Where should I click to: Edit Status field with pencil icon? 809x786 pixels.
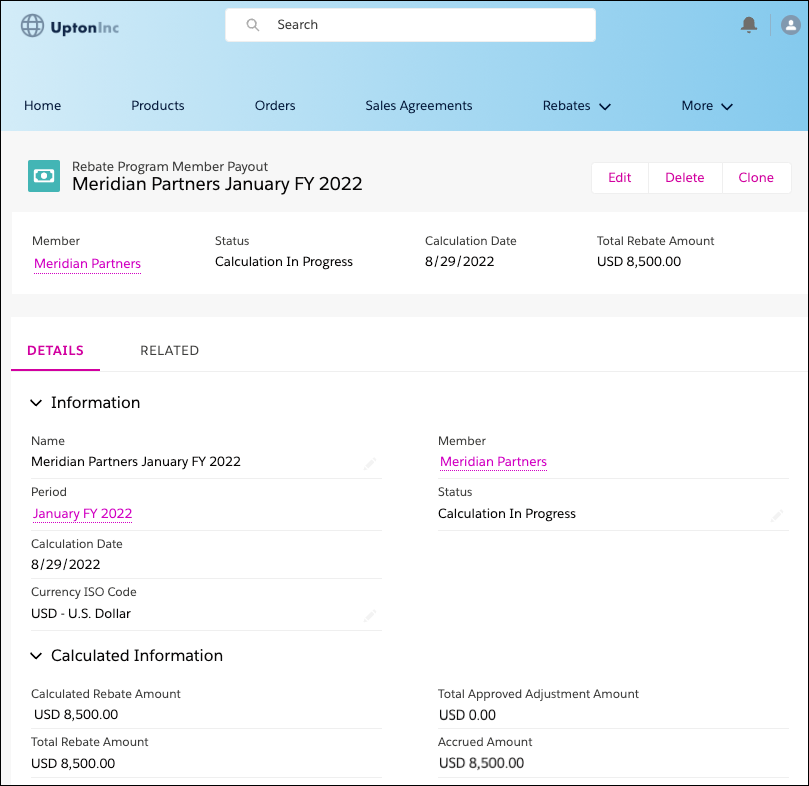click(x=776, y=516)
